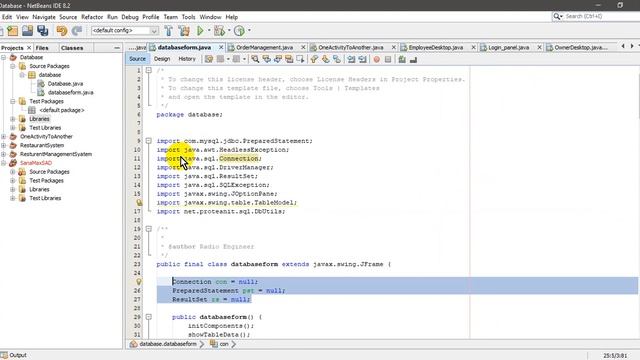This screenshot has width=640, height=360.
Task: Switch to the Files panel tab
Action: [42, 48]
